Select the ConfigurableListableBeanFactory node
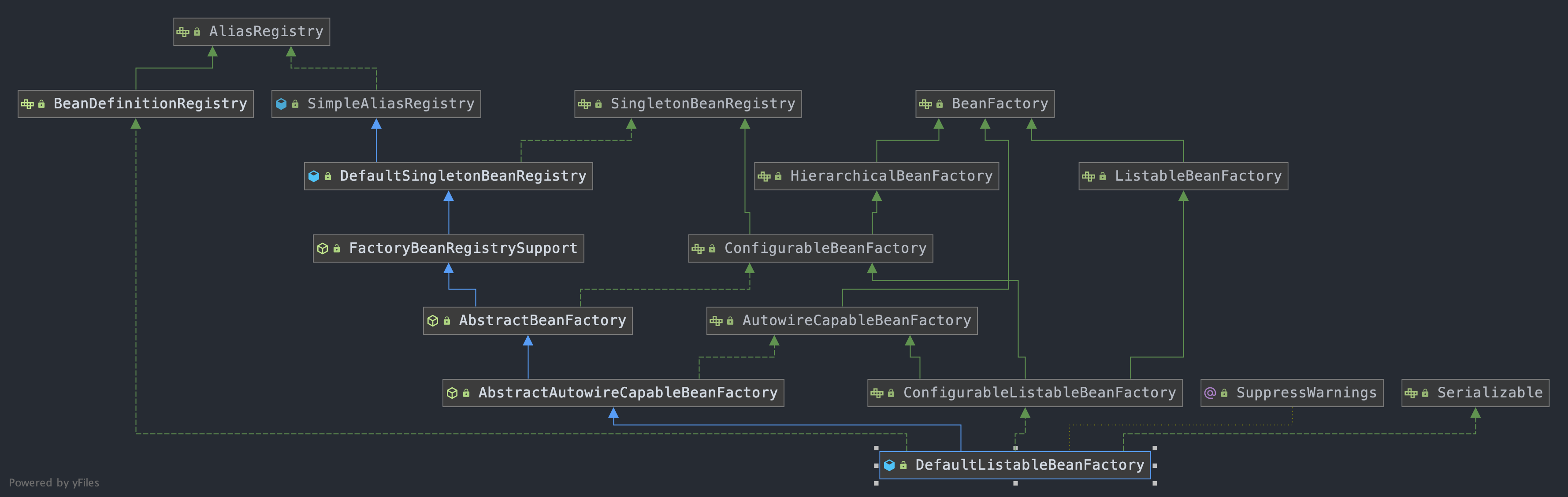Screen dimensions: 1568x497 (1038, 393)
